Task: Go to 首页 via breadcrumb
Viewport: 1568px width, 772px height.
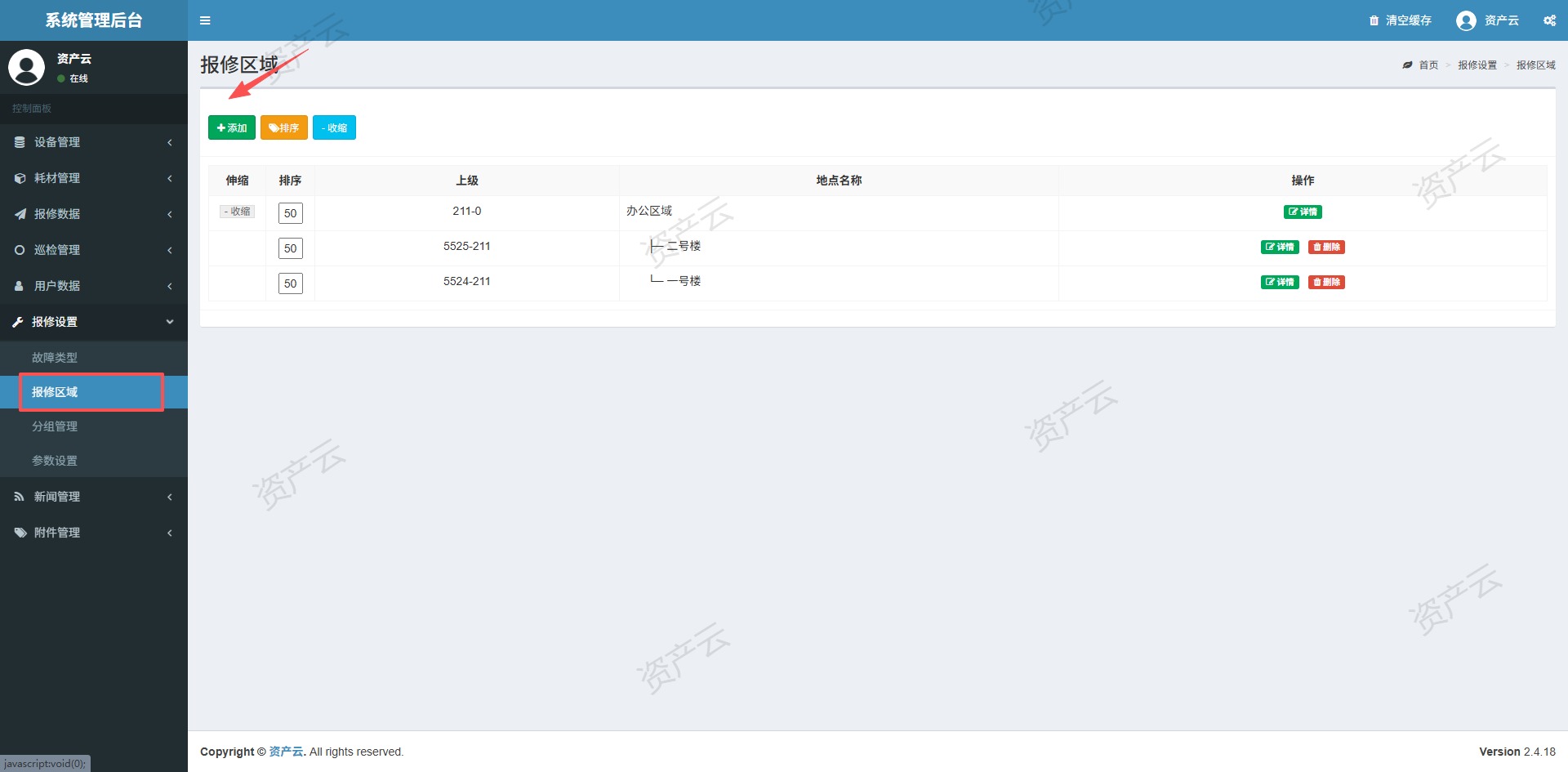Action: [x=1428, y=65]
